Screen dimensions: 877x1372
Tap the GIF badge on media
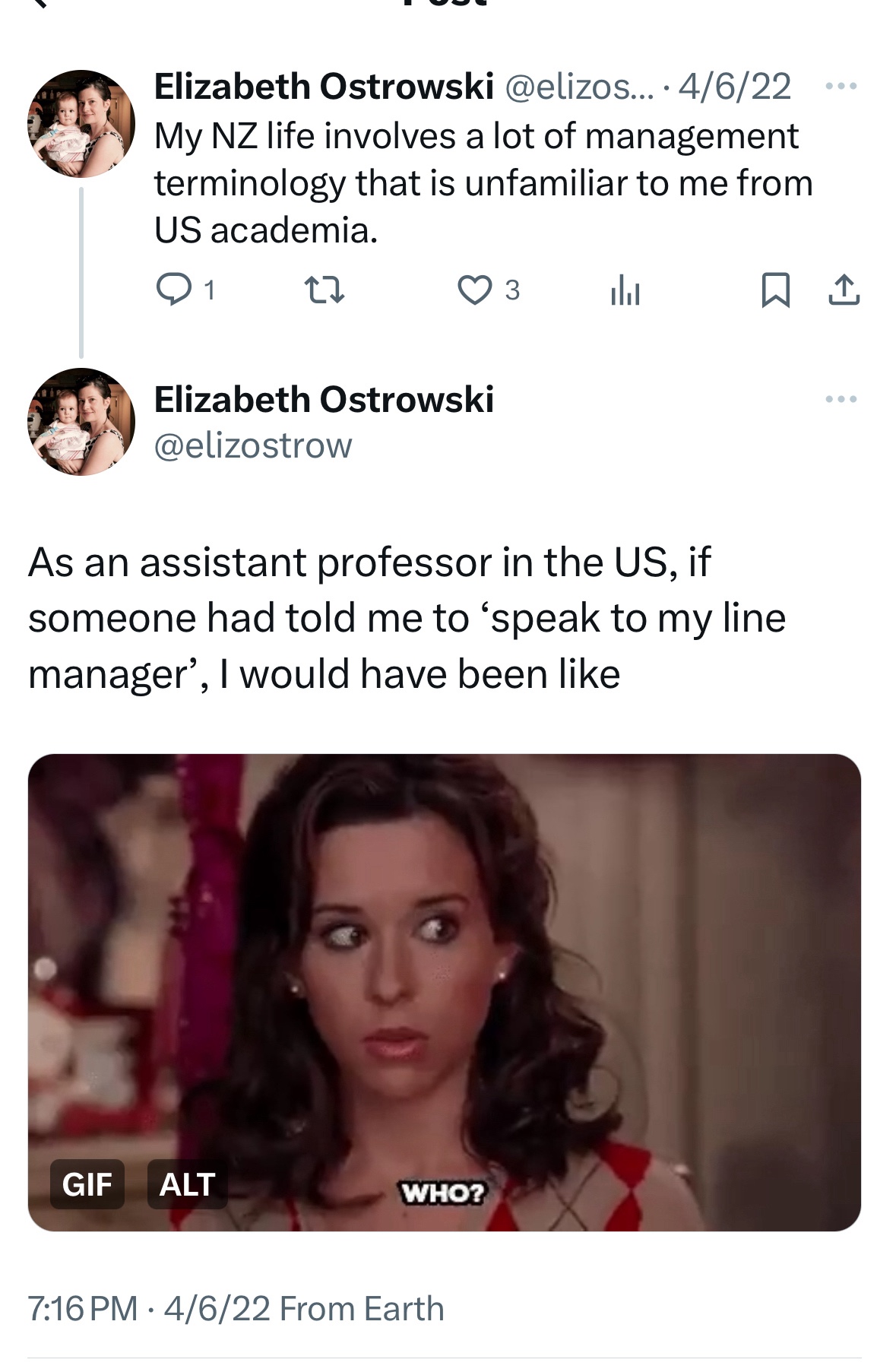[x=87, y=1184]
